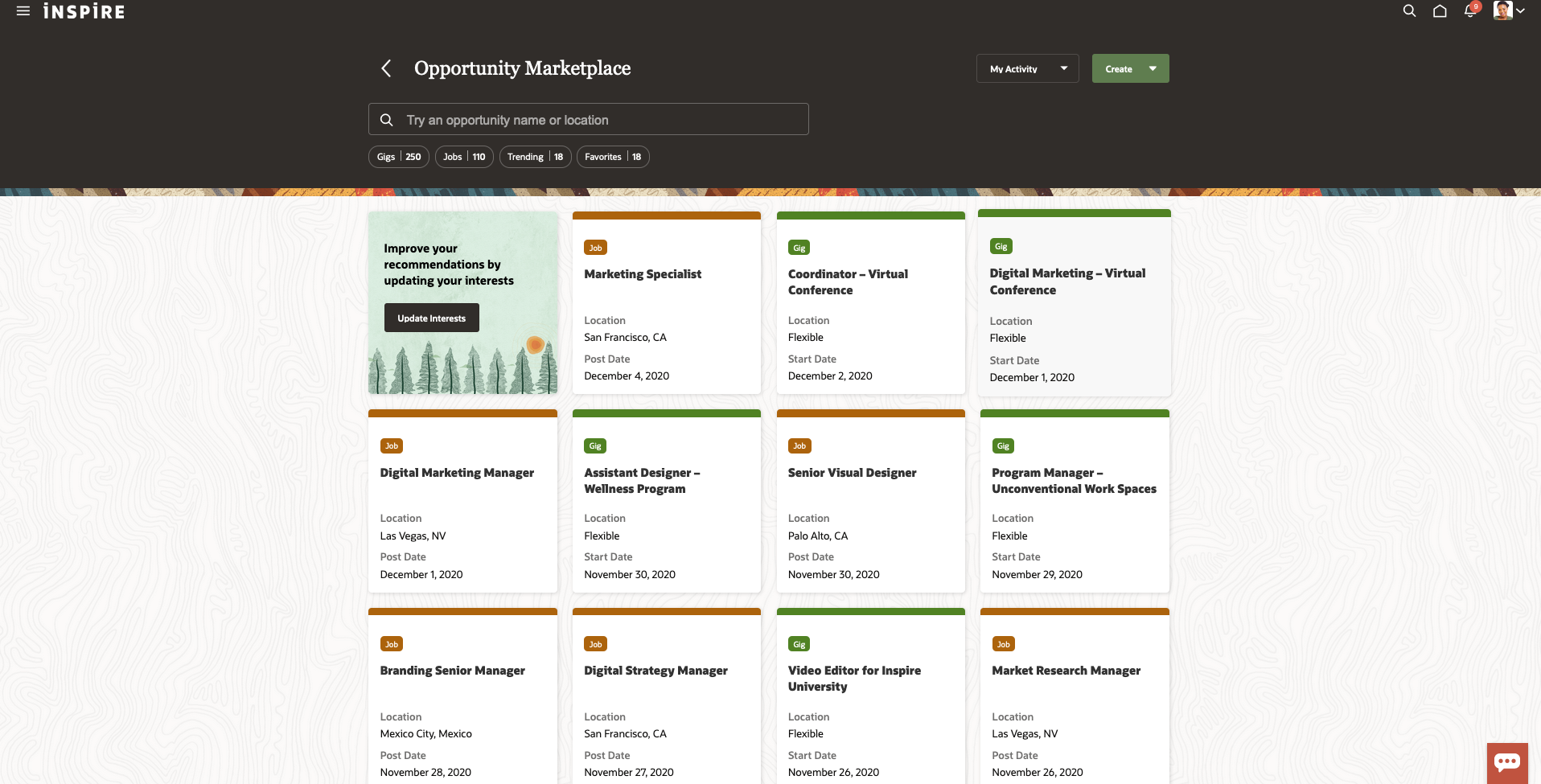Toggle the Jobs 110 filter chip
The width and height of the screenshot is (1541, 784).
(464, 157)
